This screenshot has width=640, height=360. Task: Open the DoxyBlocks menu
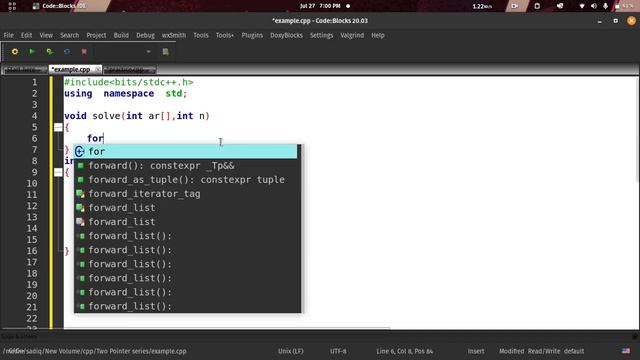point(287,36)
